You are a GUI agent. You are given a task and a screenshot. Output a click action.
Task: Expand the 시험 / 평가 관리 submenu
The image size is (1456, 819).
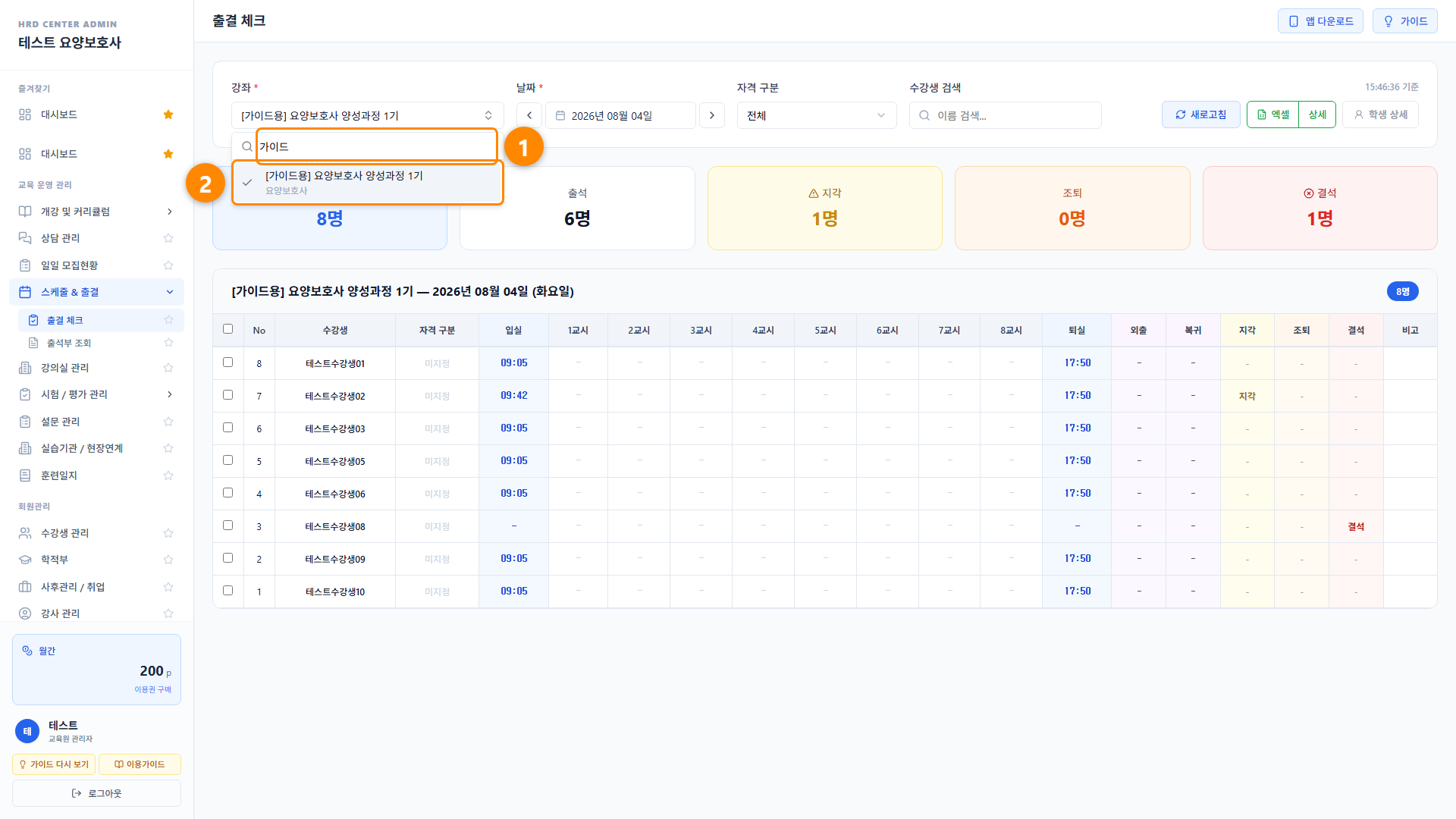(170, 394)
